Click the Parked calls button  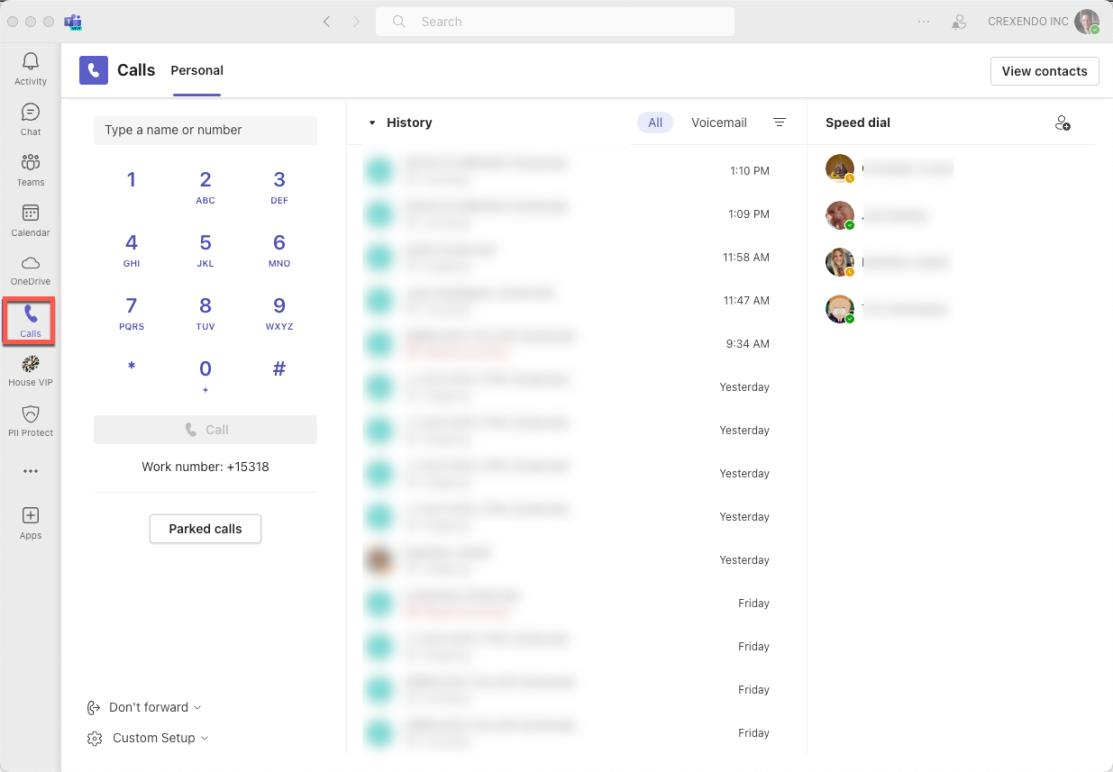205,529
